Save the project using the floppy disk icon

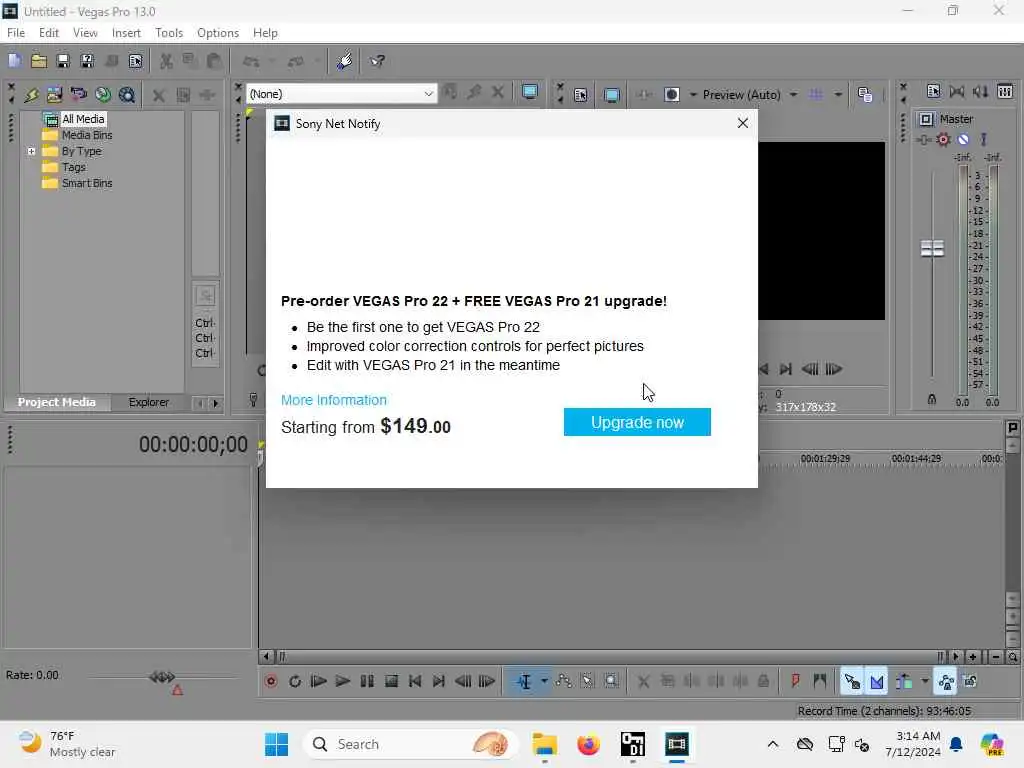click(x=63, y=61)
